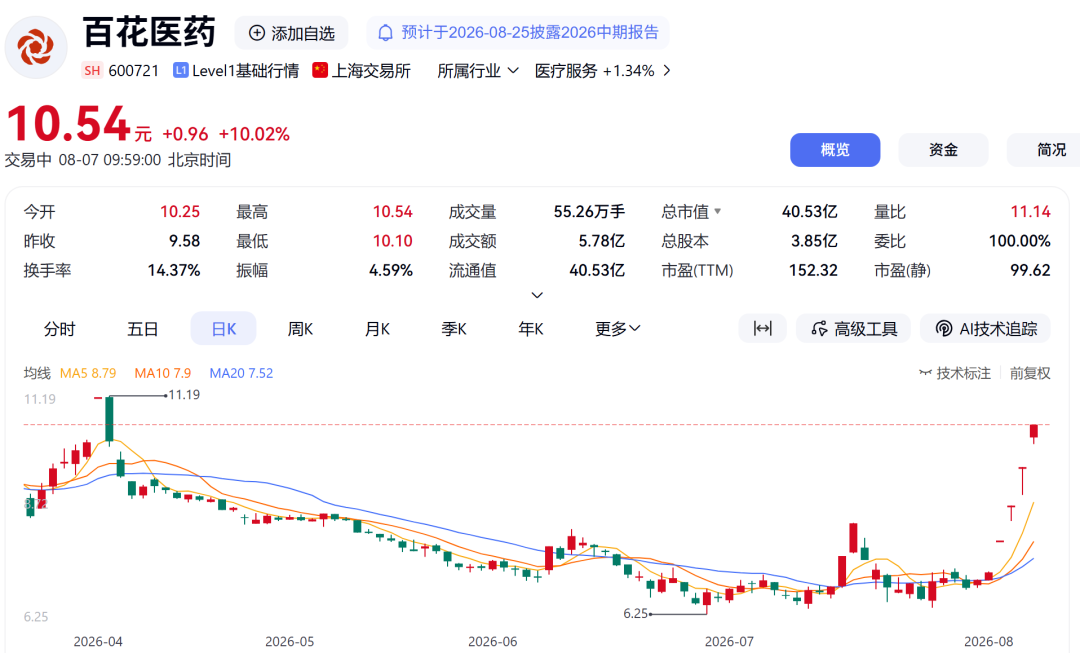
Task: Click the 成交额 value 5.78亿
Action: tap(601, 241)
